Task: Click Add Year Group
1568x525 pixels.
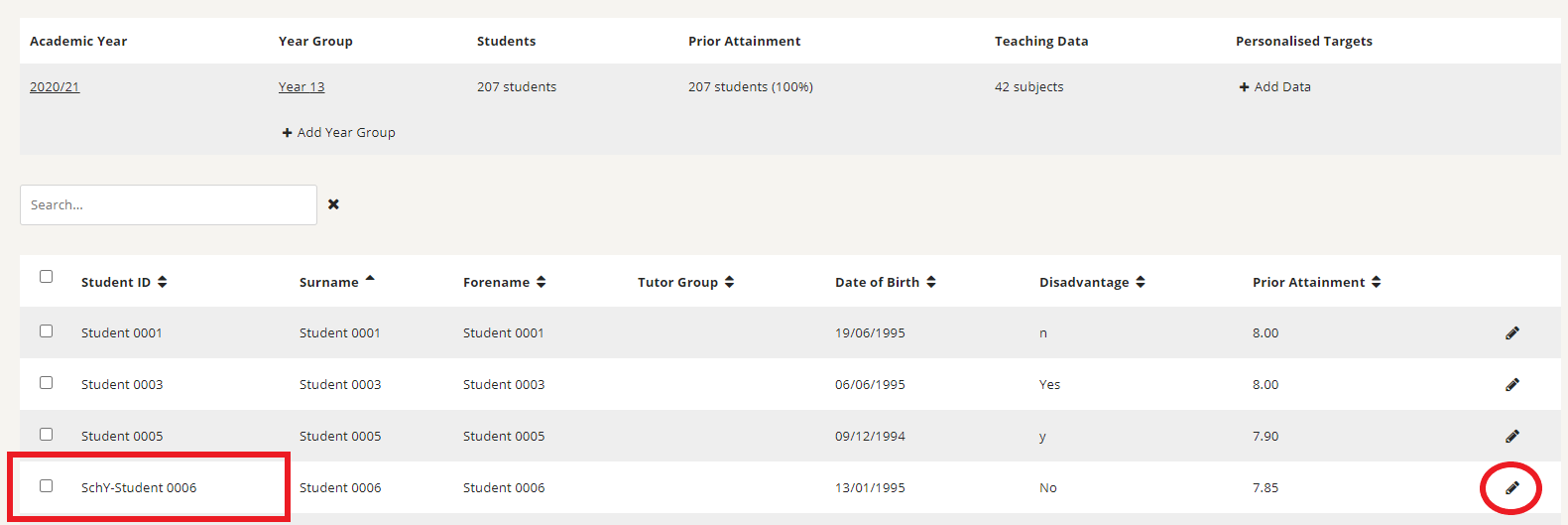Action: [338, 133]
